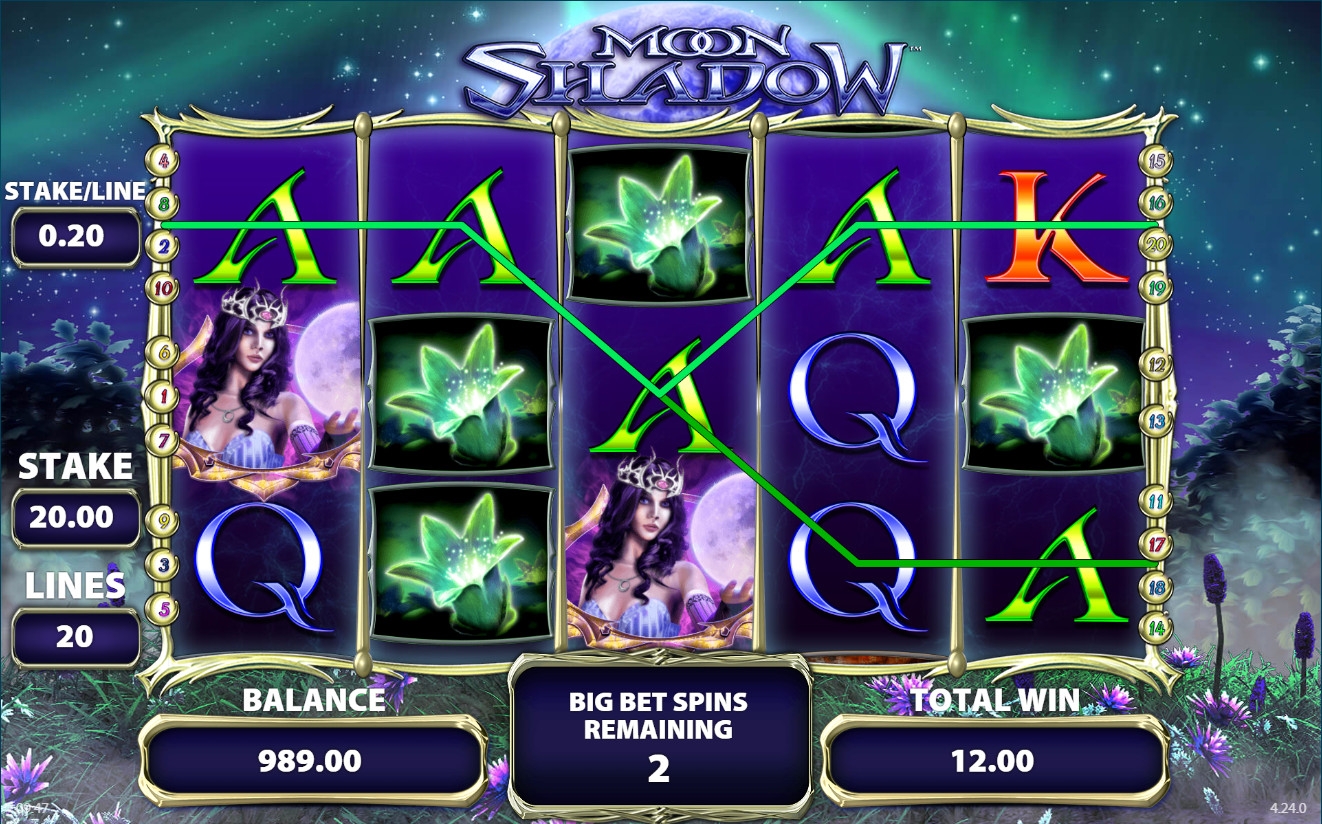Click the Lines 20 value box
Image resolution: width=1322 pixels, height=824 pixels.
(76, 637)
